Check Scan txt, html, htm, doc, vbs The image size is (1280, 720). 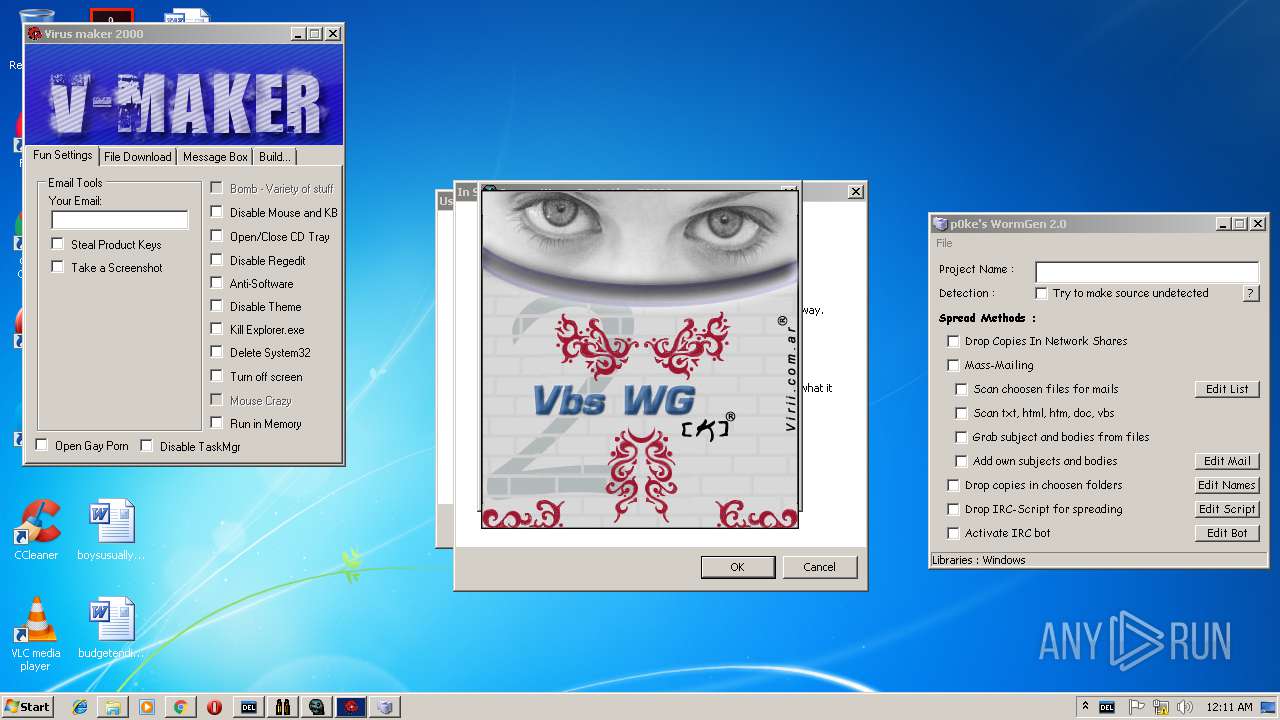click(x=962, y=413)
